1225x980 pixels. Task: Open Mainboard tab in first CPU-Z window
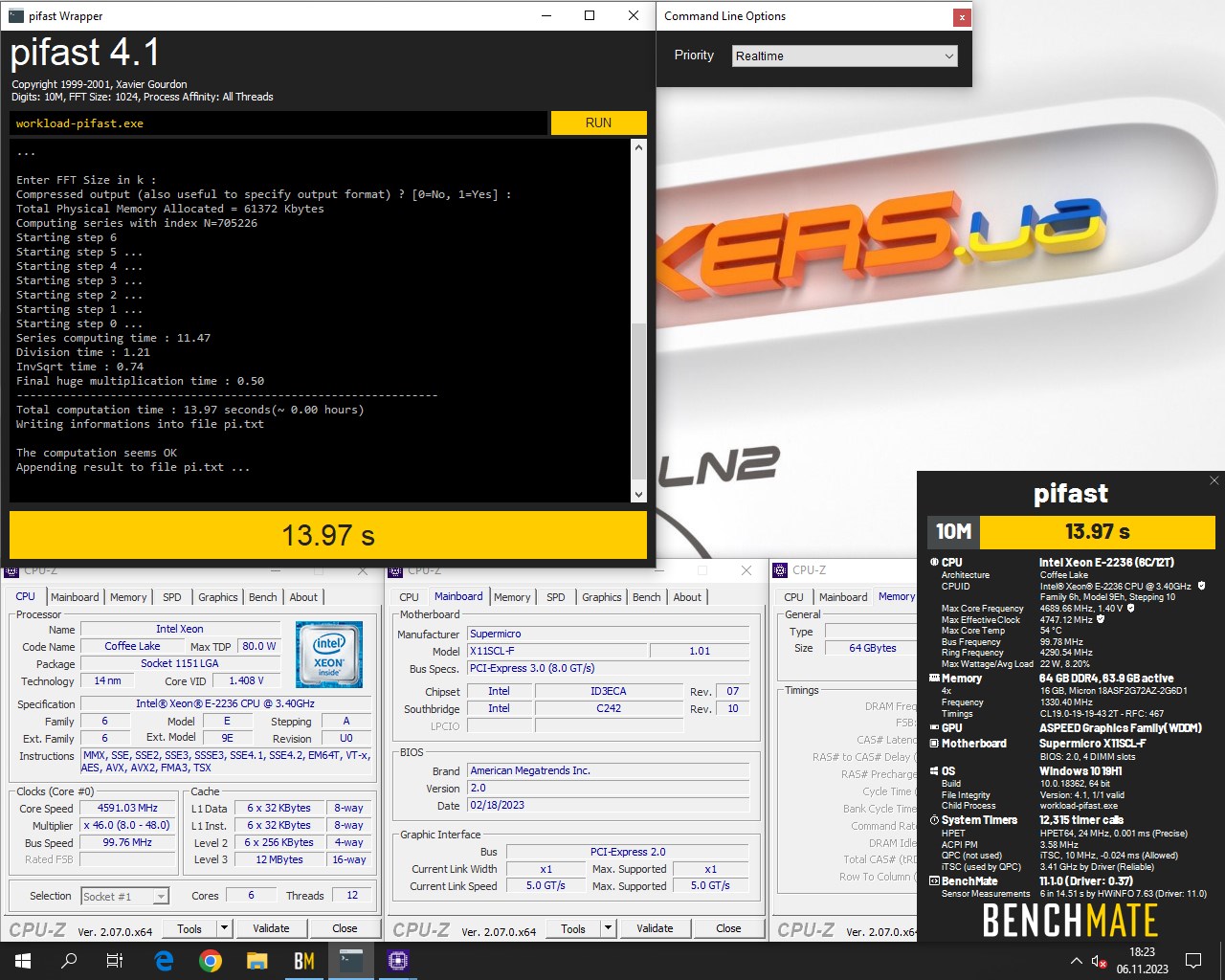click(75, 597)
